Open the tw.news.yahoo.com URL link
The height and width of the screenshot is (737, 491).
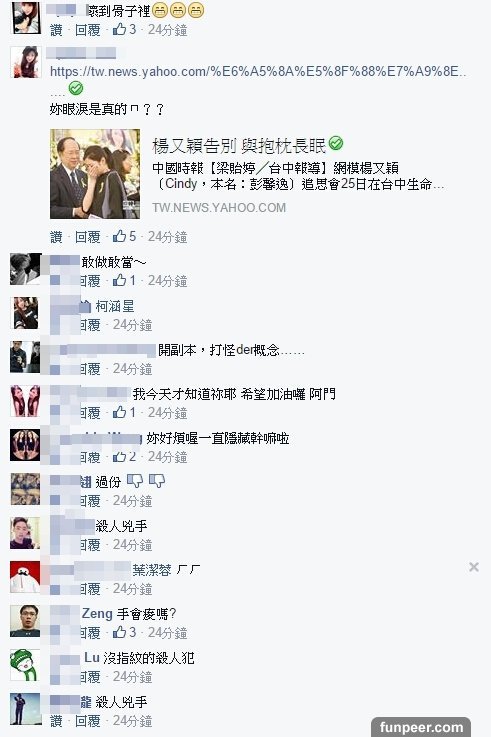point(258,71)
